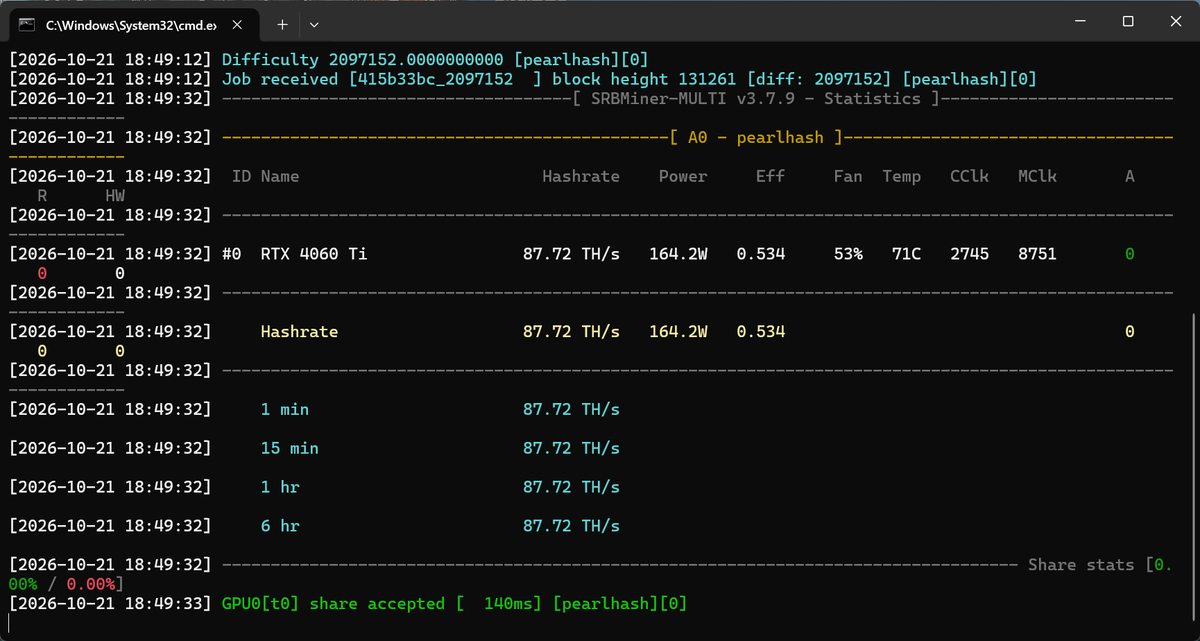Click the "MClk" column header
1200x641 pixels.
(1037, 176)
